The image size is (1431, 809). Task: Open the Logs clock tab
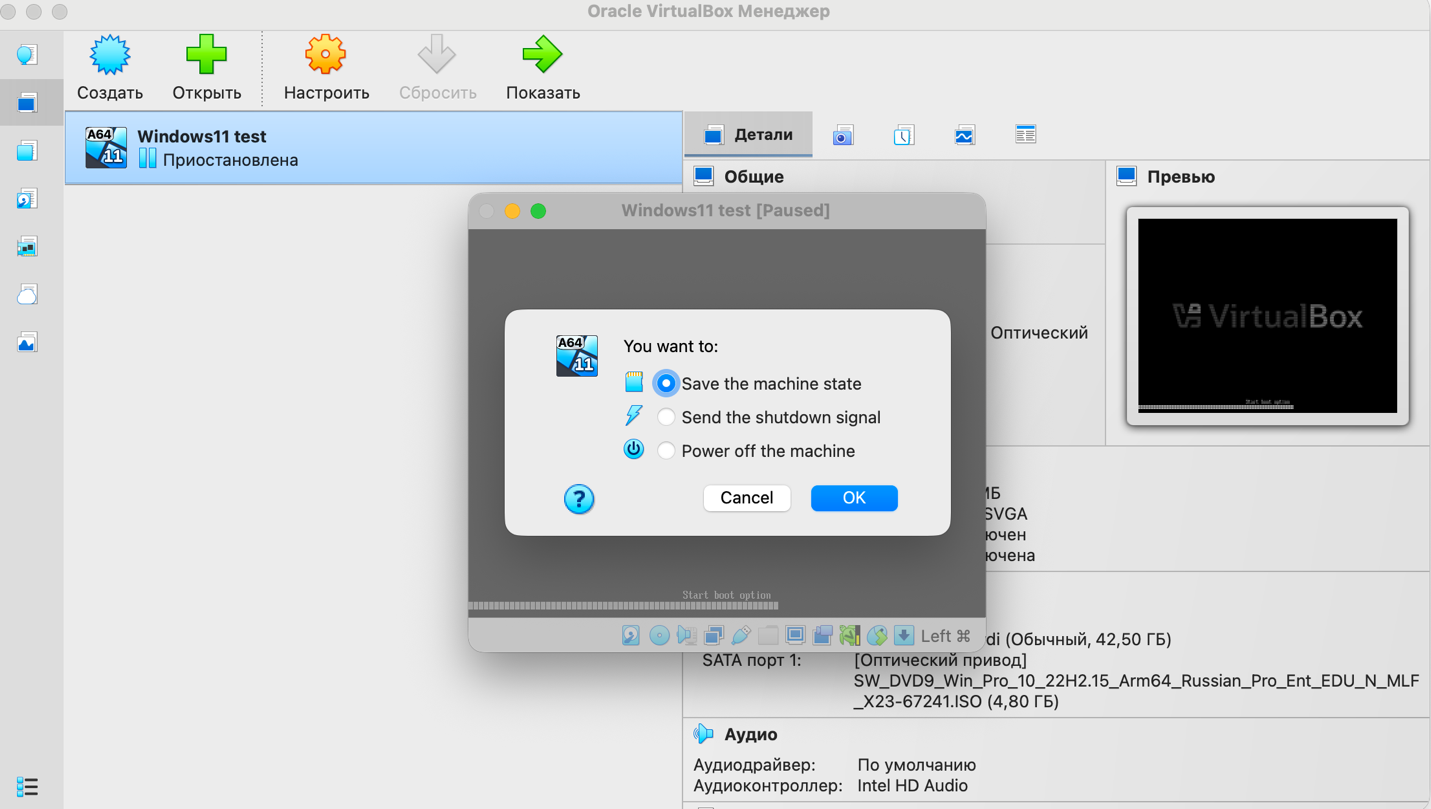pos(903,135)
